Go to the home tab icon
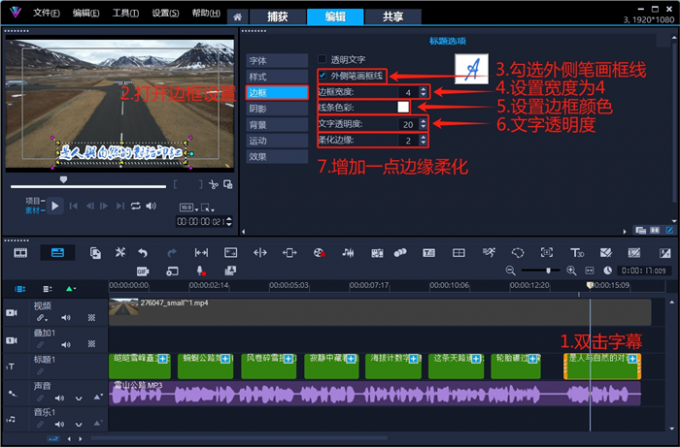680x447 pixels. point(237,17)
